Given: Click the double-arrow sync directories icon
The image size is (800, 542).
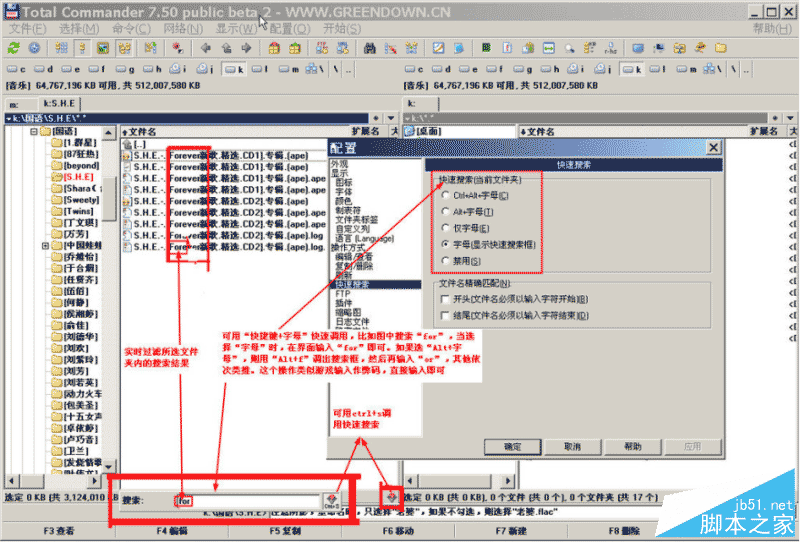Looking at the screenshot, I should tap(548, 48).
